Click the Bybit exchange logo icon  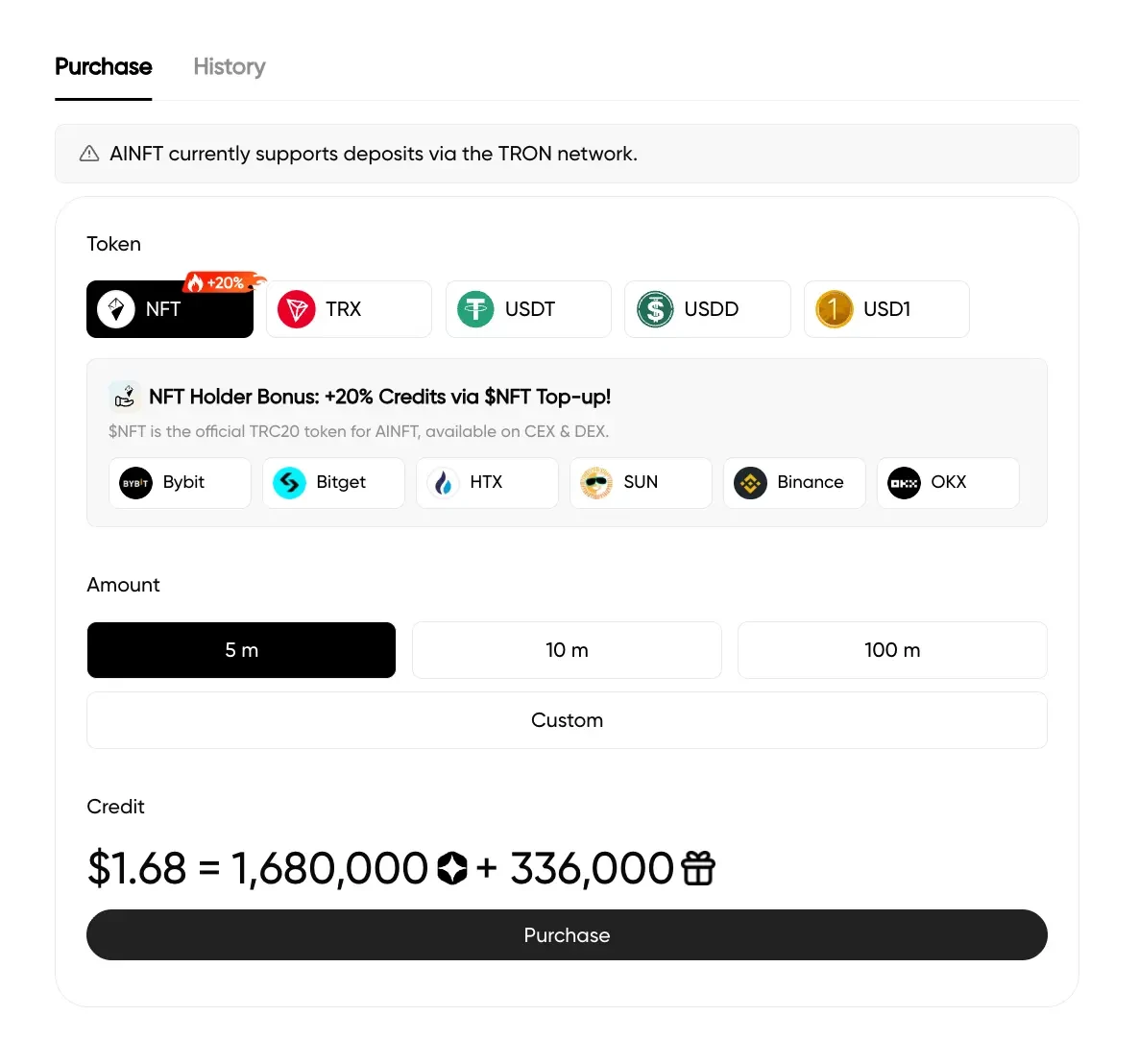[x=135, y=483]
